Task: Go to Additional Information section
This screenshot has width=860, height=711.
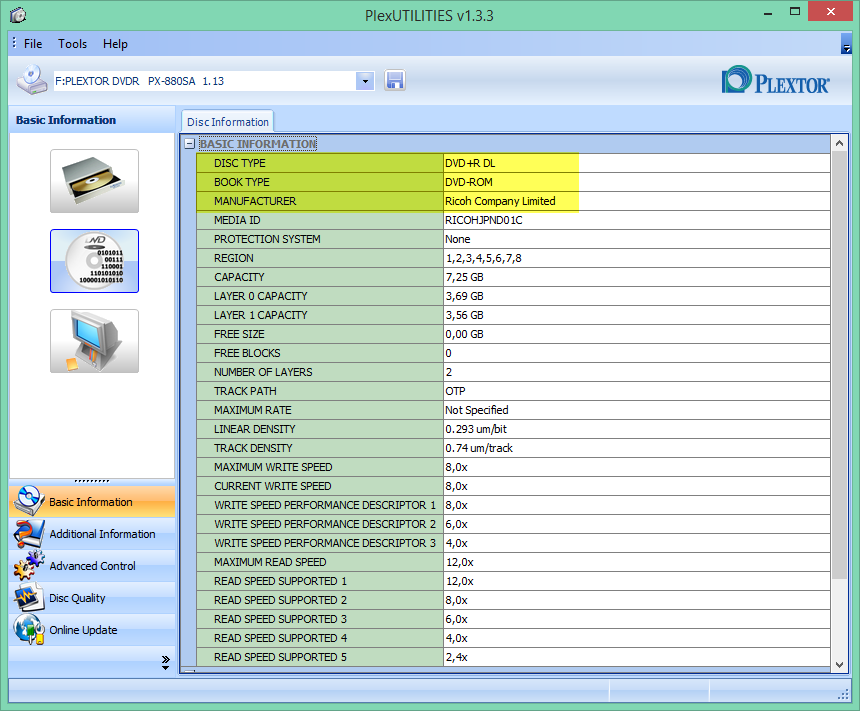Action: (x=92, y=534)
